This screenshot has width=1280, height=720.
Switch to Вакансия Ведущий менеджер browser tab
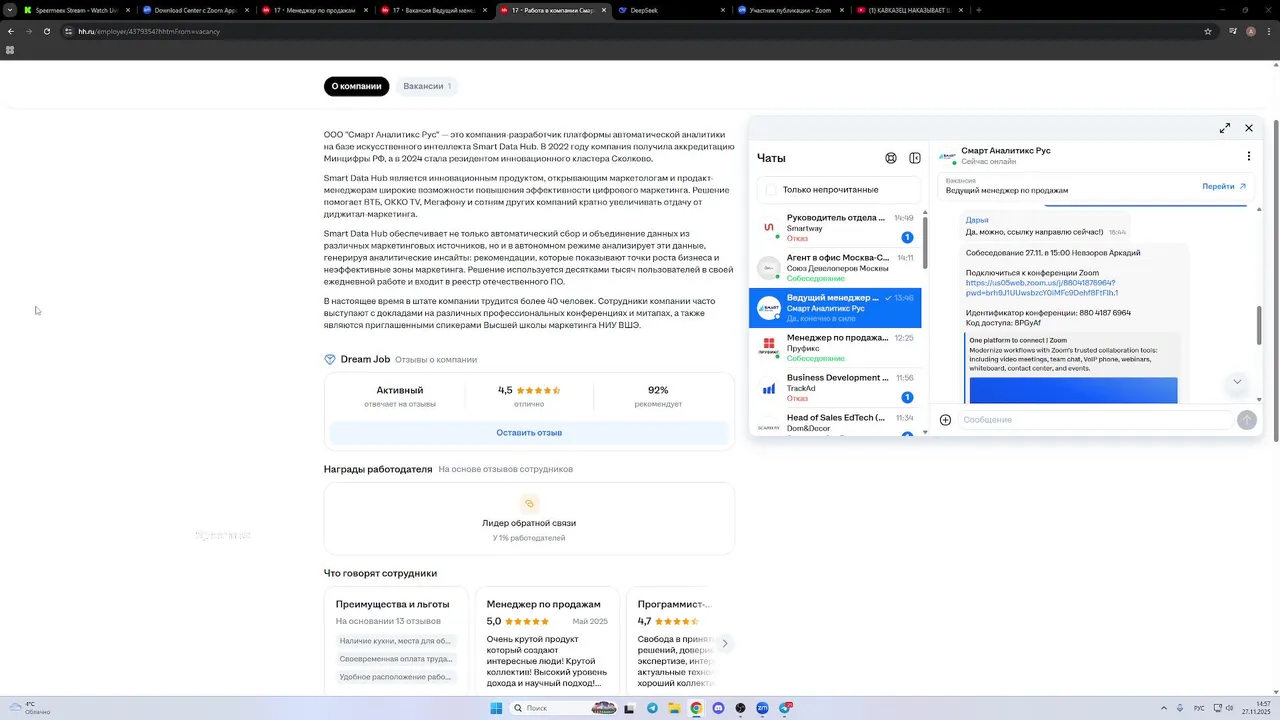click(x=432, y=10)
